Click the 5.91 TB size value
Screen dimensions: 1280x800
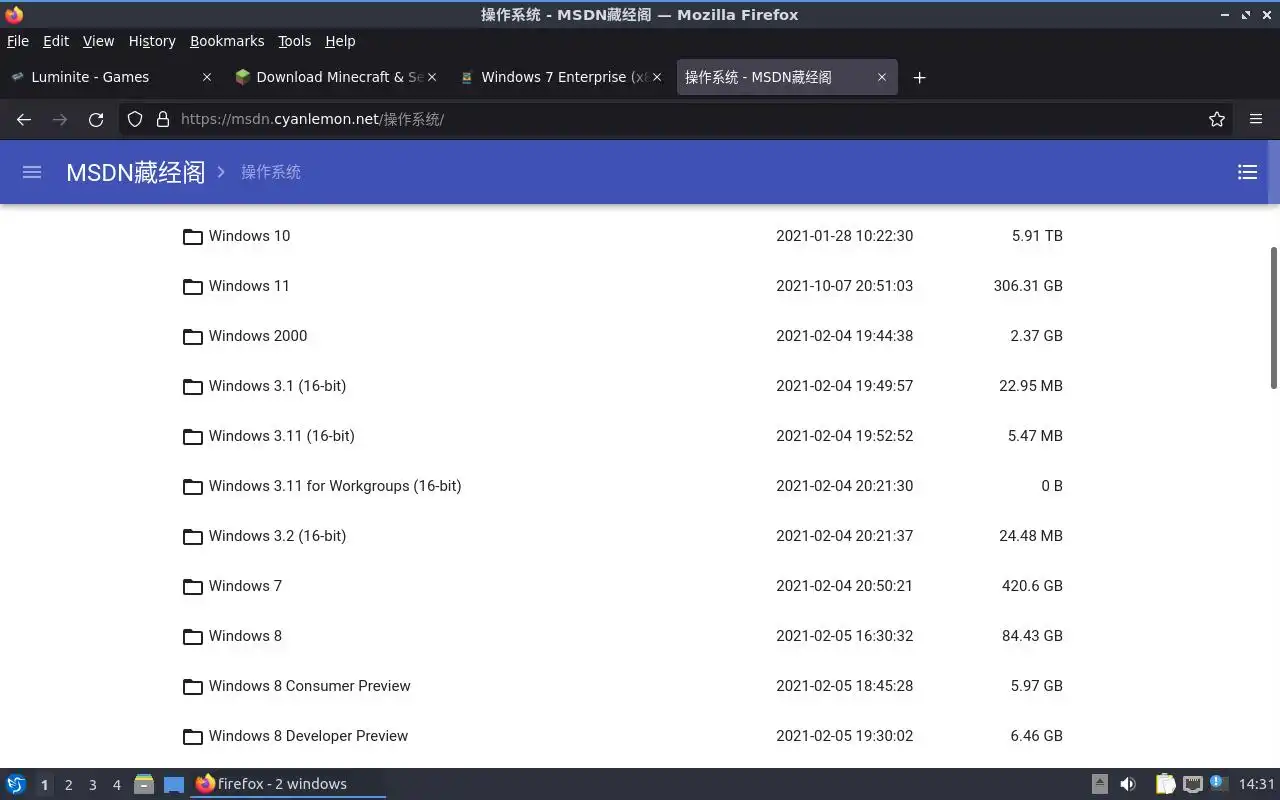tap(1037, 236)
